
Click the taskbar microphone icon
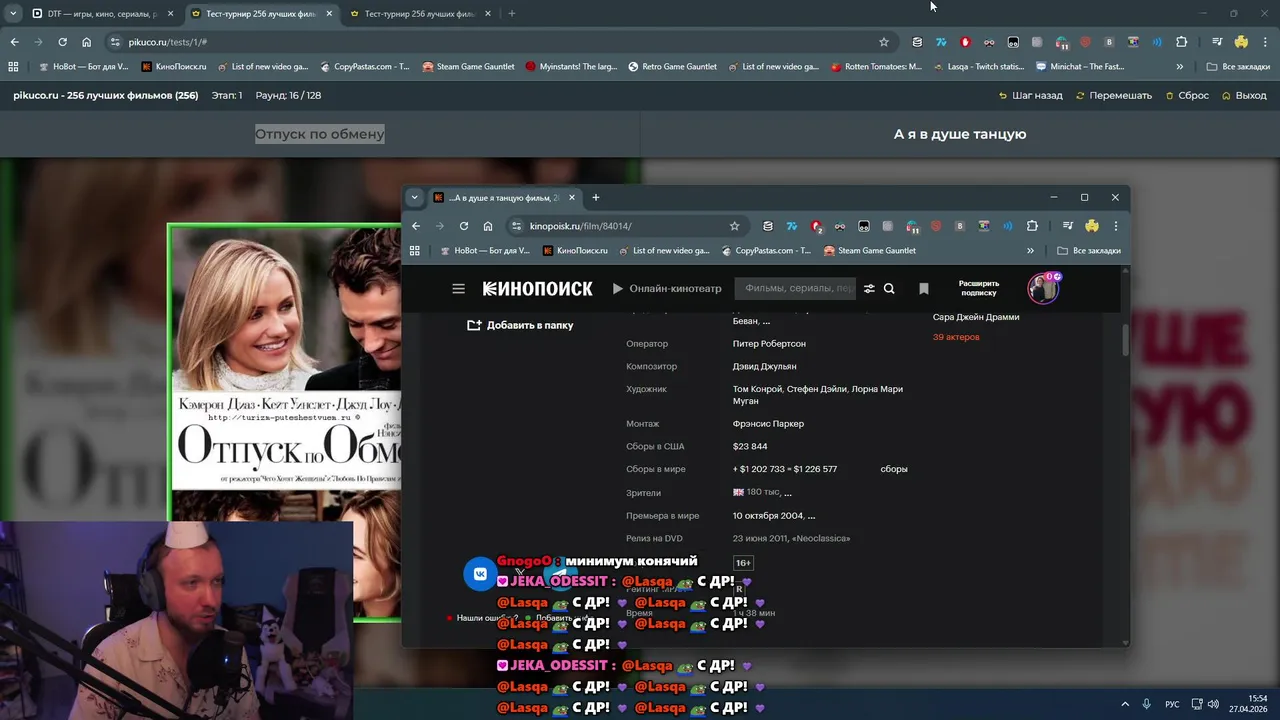pos(1146,704)
